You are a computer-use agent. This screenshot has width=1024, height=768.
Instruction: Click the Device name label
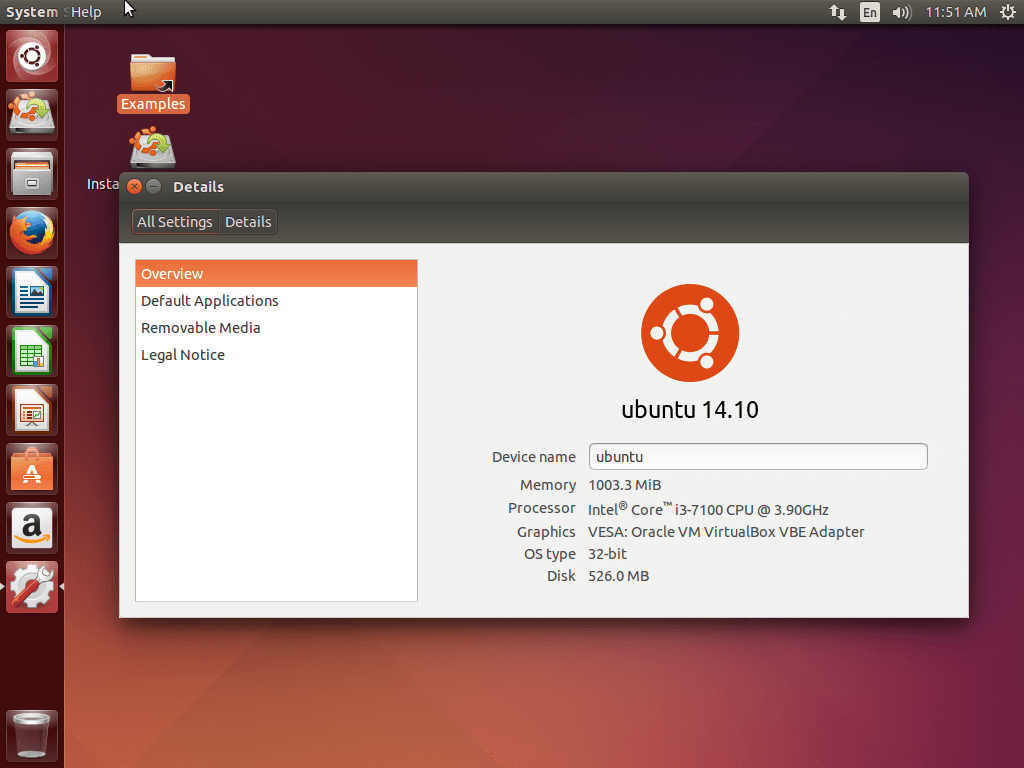pos(534,457)
